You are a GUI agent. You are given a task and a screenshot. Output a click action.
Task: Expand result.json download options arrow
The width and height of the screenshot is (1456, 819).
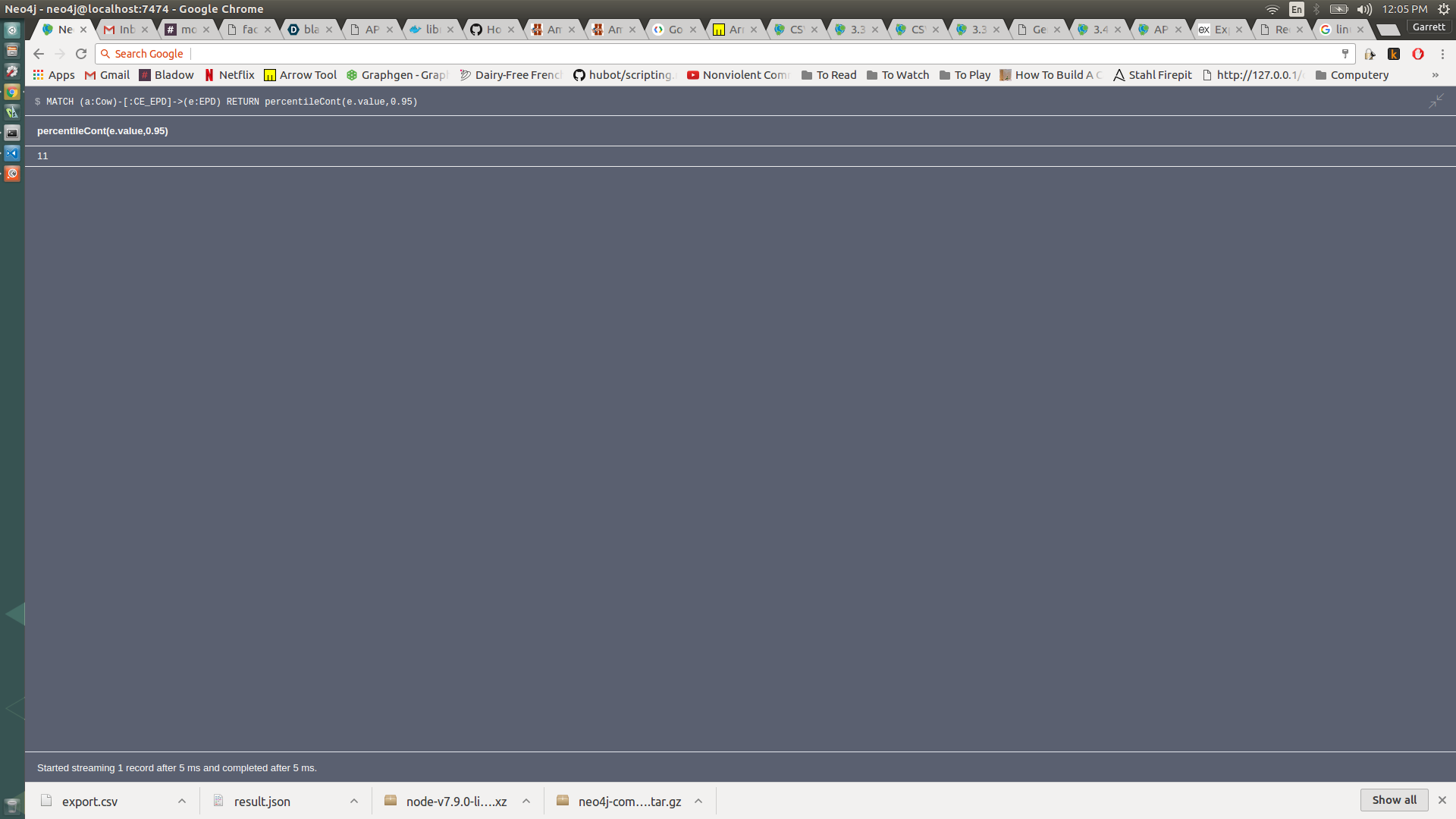coord(354,802)
